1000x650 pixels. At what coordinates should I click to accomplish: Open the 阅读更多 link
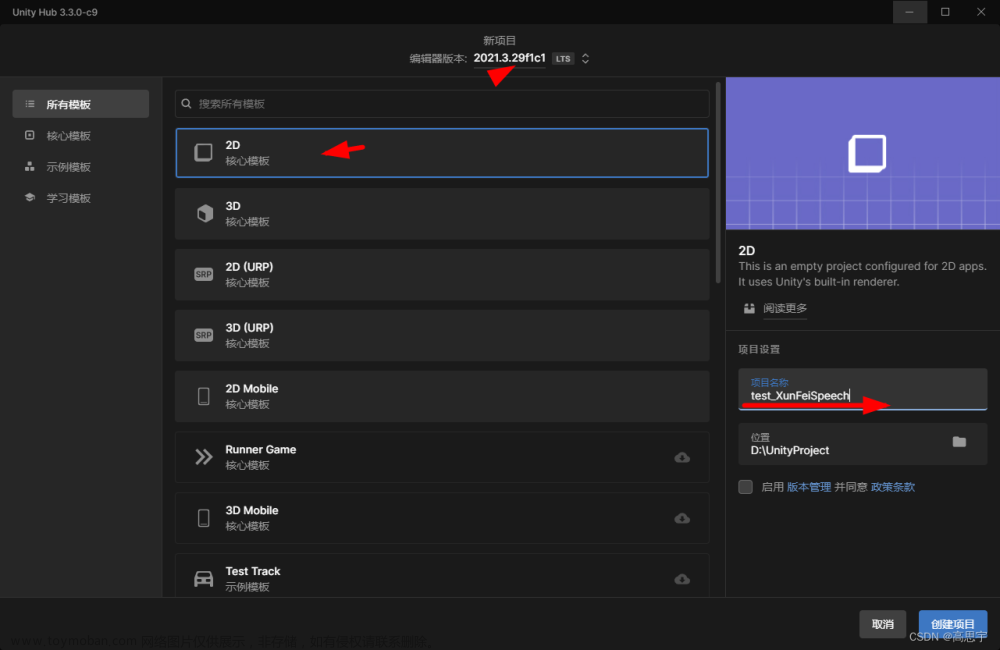tap(785, 309)
